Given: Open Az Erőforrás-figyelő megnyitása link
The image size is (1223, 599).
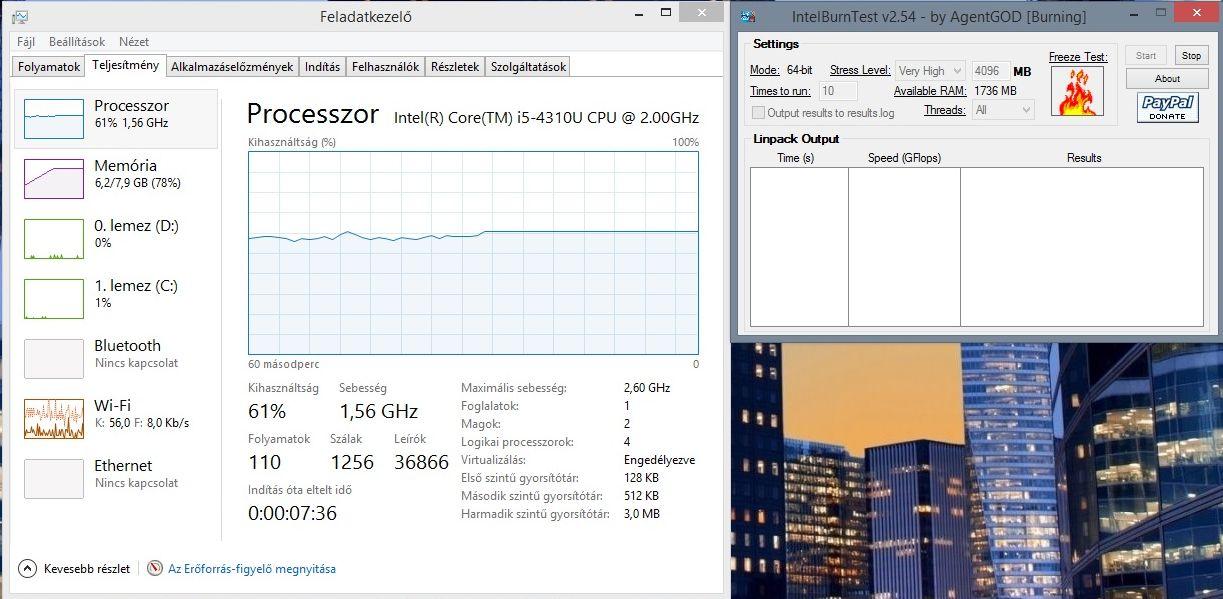Looking at the screenshot, I should point(252,569).
